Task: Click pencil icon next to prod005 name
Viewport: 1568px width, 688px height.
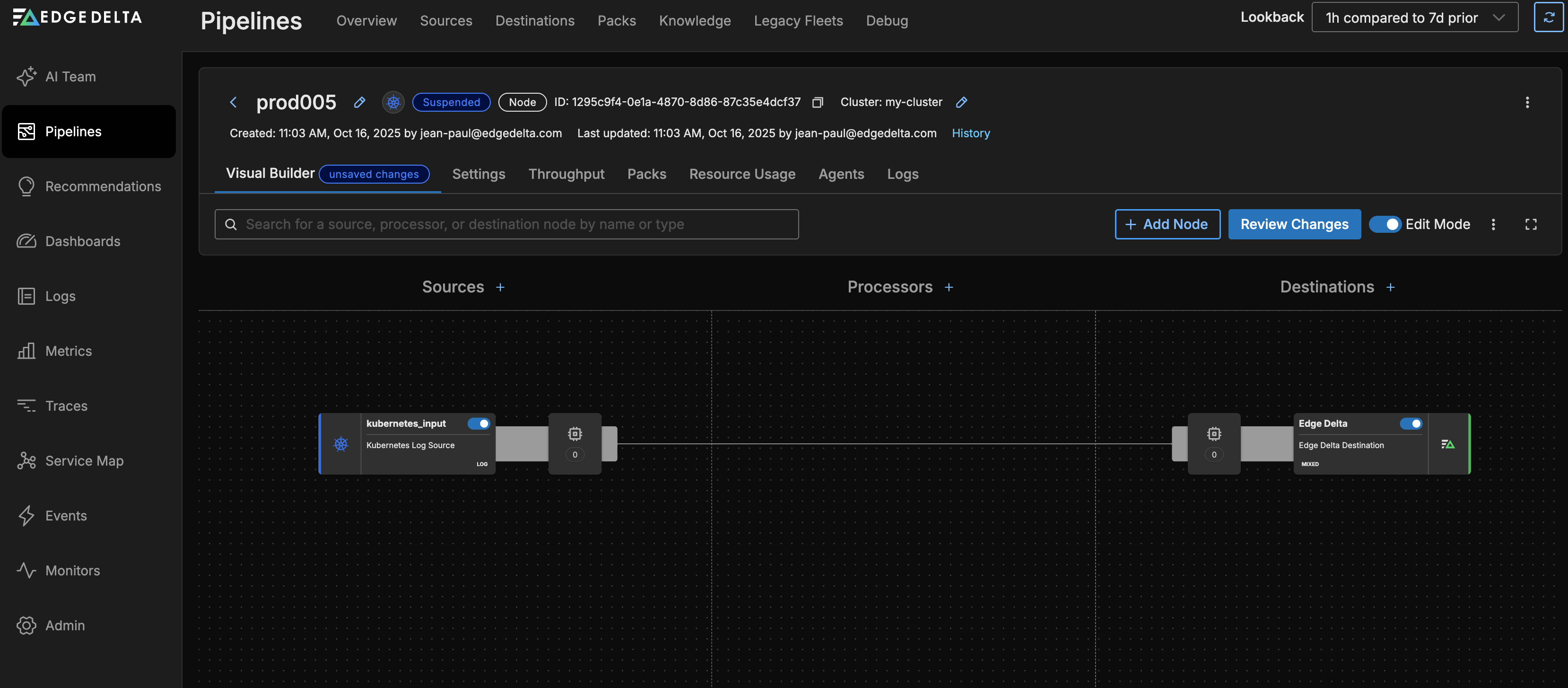Action: (360, 102)
